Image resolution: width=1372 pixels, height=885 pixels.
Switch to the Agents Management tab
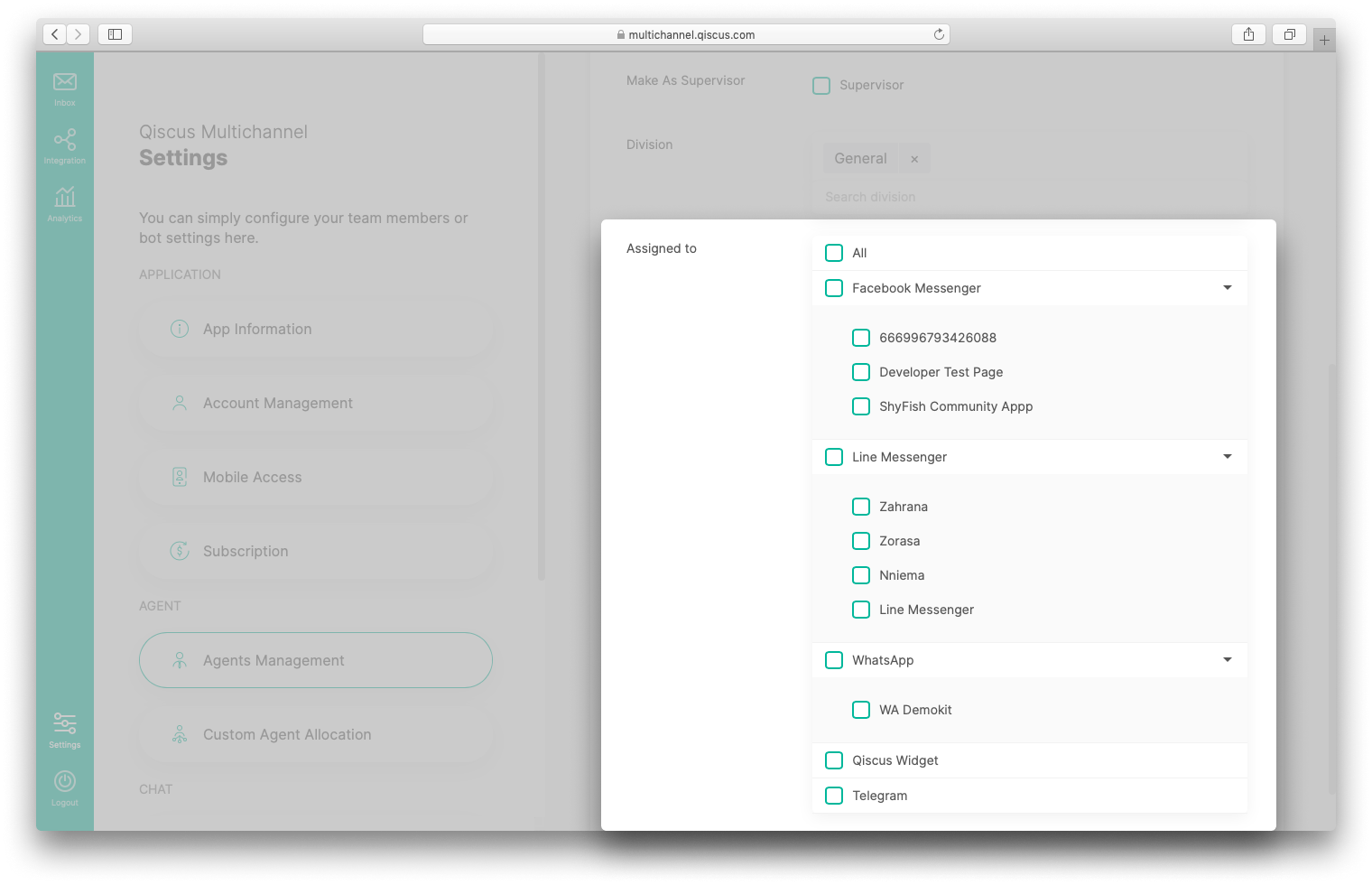[315, 660]
